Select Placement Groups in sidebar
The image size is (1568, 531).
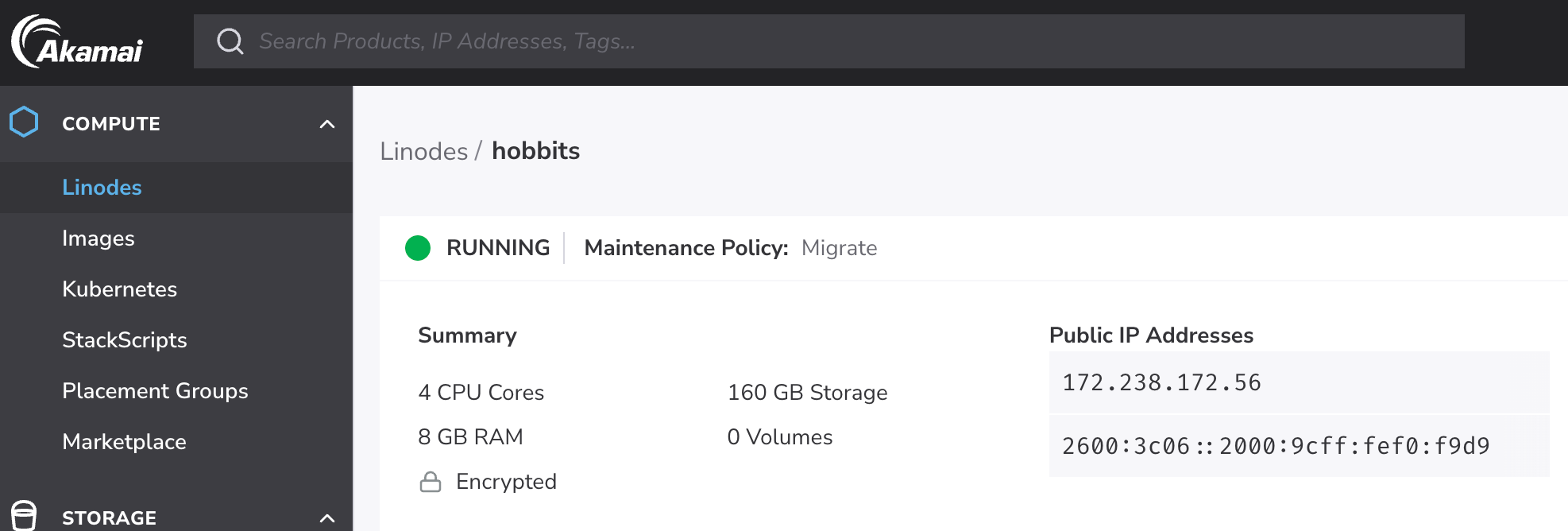(155, 391)
